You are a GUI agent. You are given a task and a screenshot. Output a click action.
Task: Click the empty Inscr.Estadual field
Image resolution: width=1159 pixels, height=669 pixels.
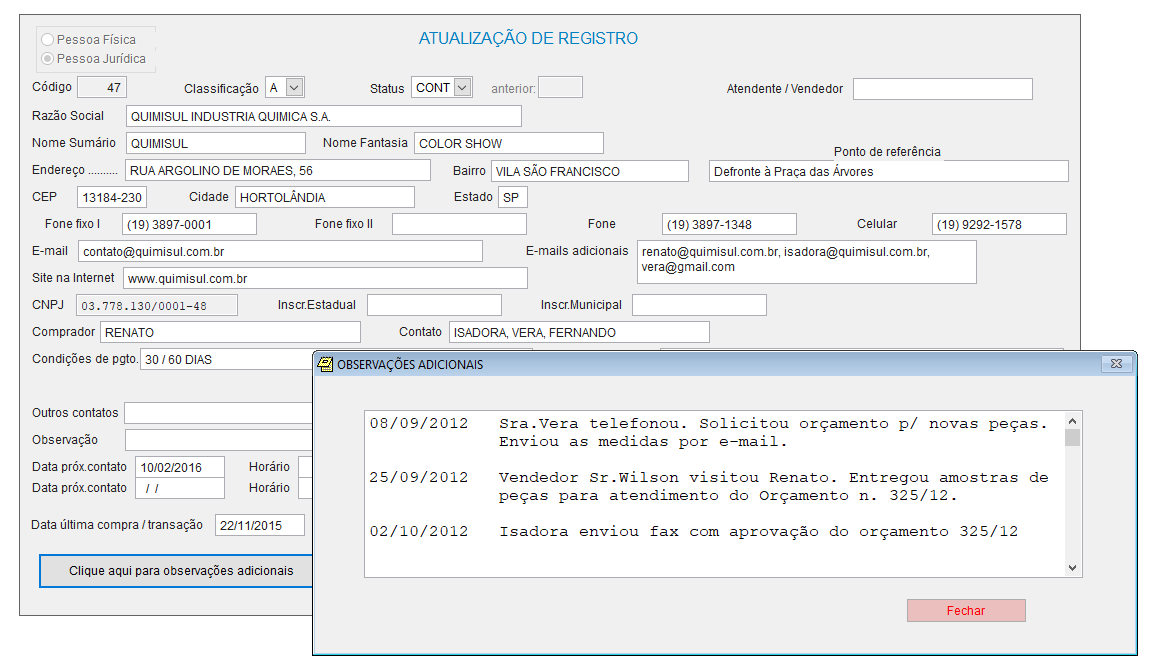click(434, 304)
